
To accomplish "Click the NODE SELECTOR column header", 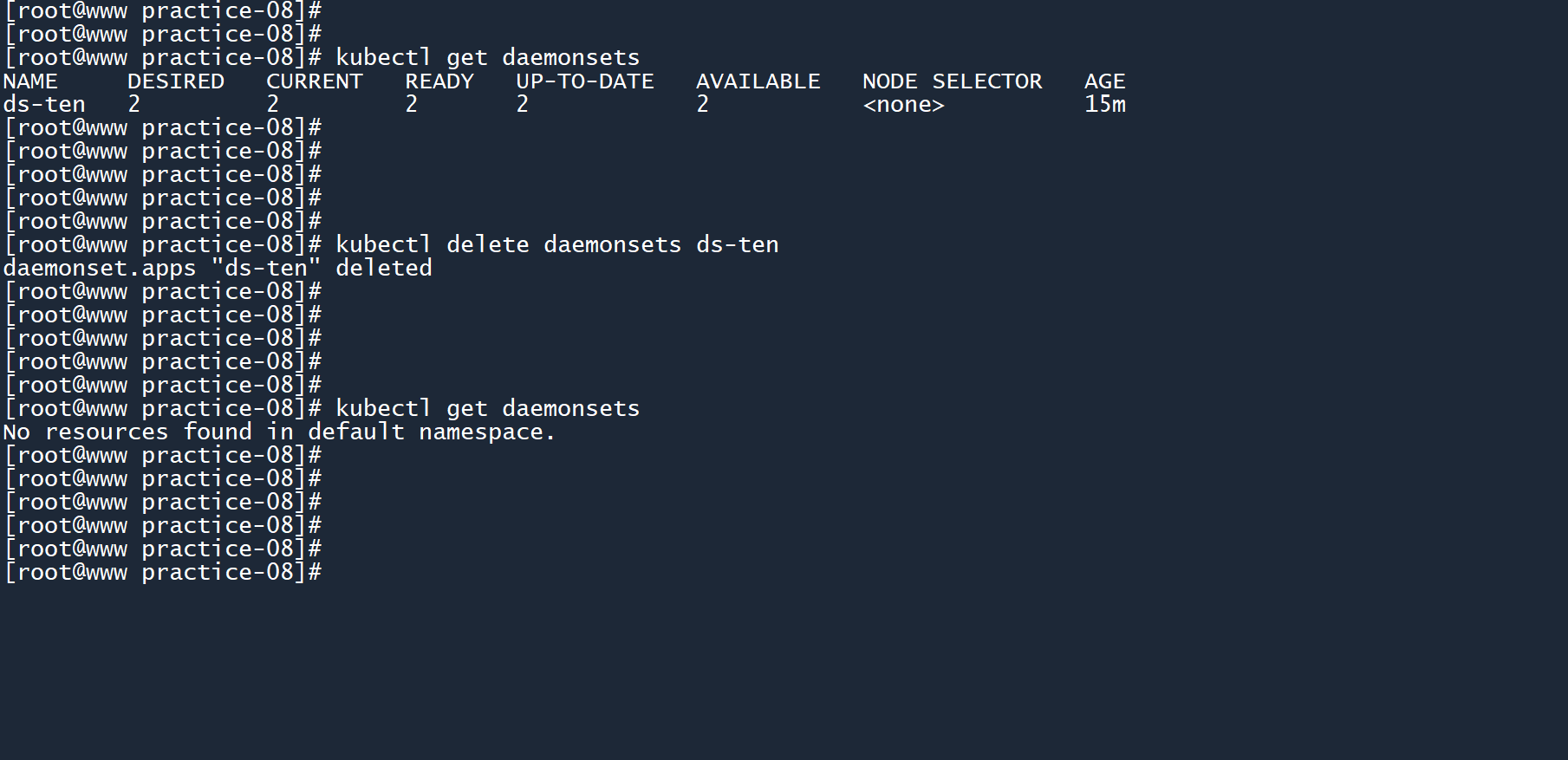I will (953, 81).
